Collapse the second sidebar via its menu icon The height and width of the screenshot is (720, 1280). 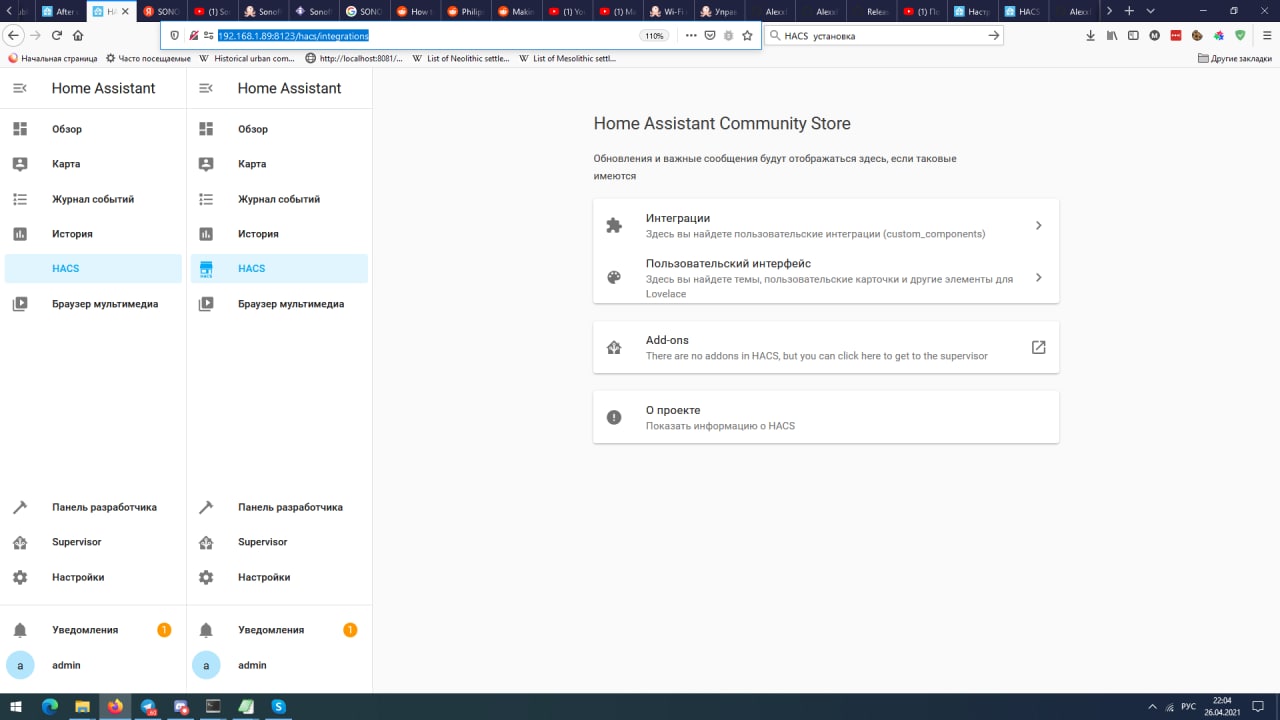pyautogui.click(x=206, y=88)
